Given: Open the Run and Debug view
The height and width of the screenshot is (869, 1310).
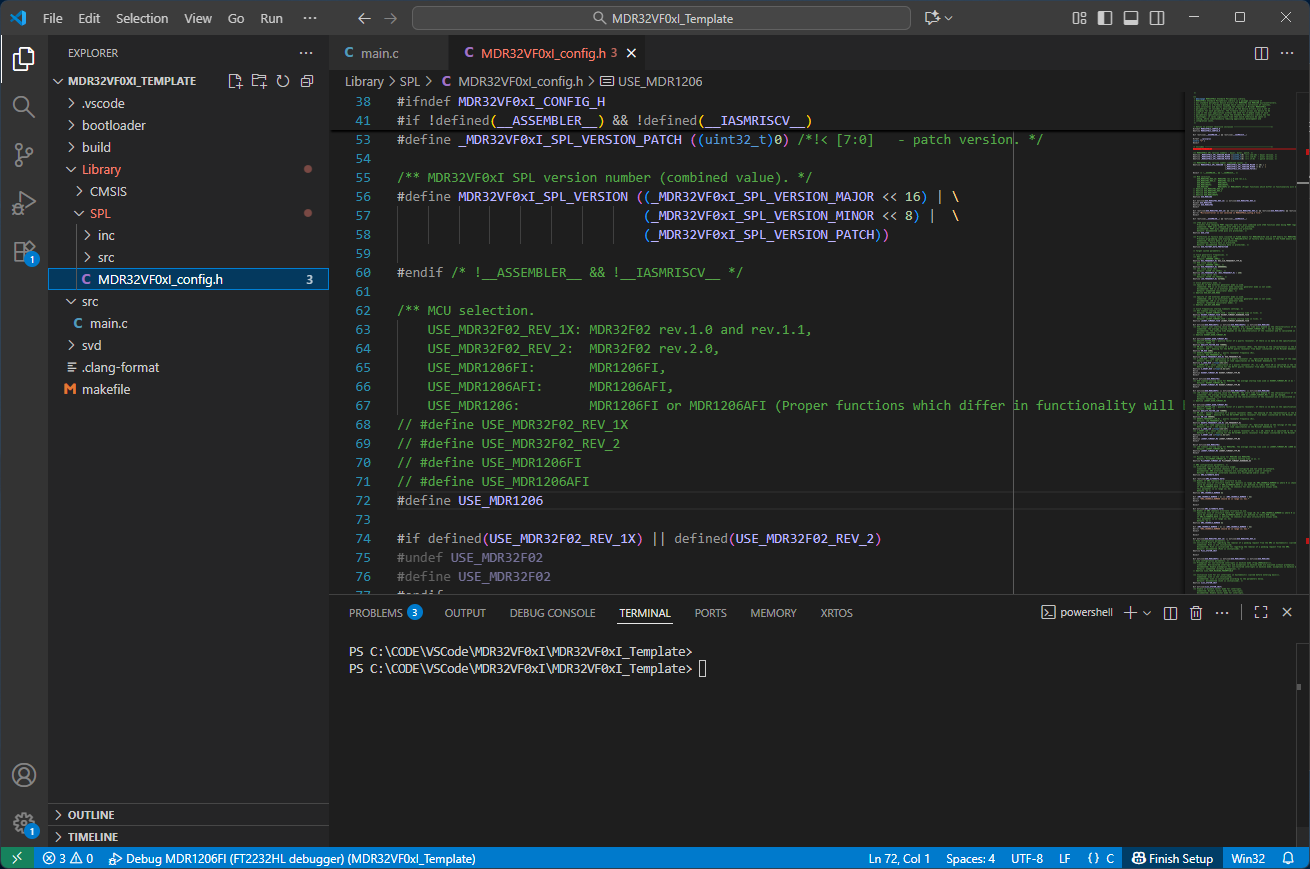Looking at the screenshot, I should (x=24, y=203).
